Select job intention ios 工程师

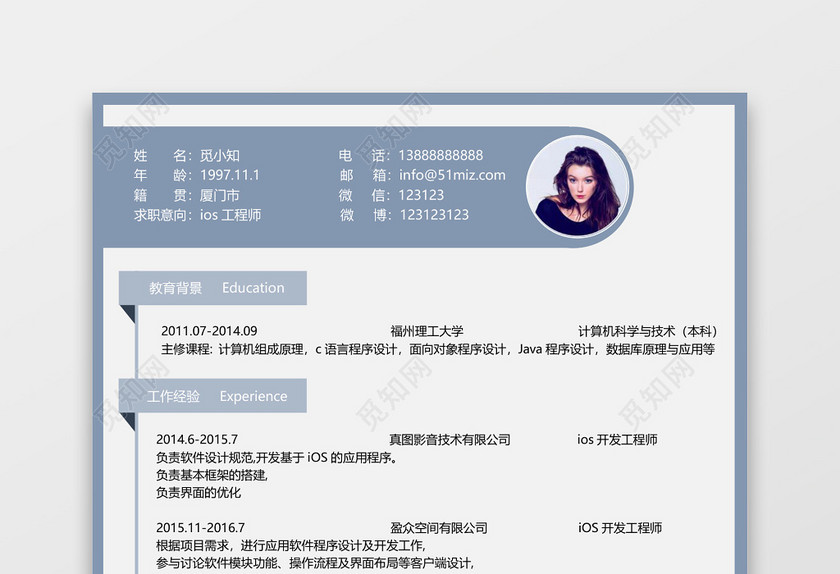(x=230, y=215)
